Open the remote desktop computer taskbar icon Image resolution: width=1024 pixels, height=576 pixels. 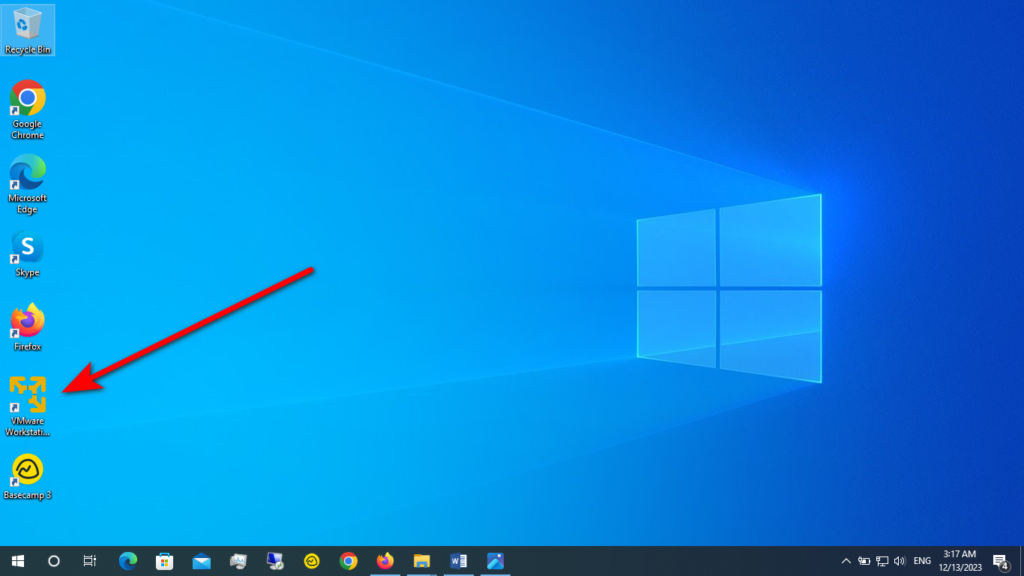(x=275, y=561)
